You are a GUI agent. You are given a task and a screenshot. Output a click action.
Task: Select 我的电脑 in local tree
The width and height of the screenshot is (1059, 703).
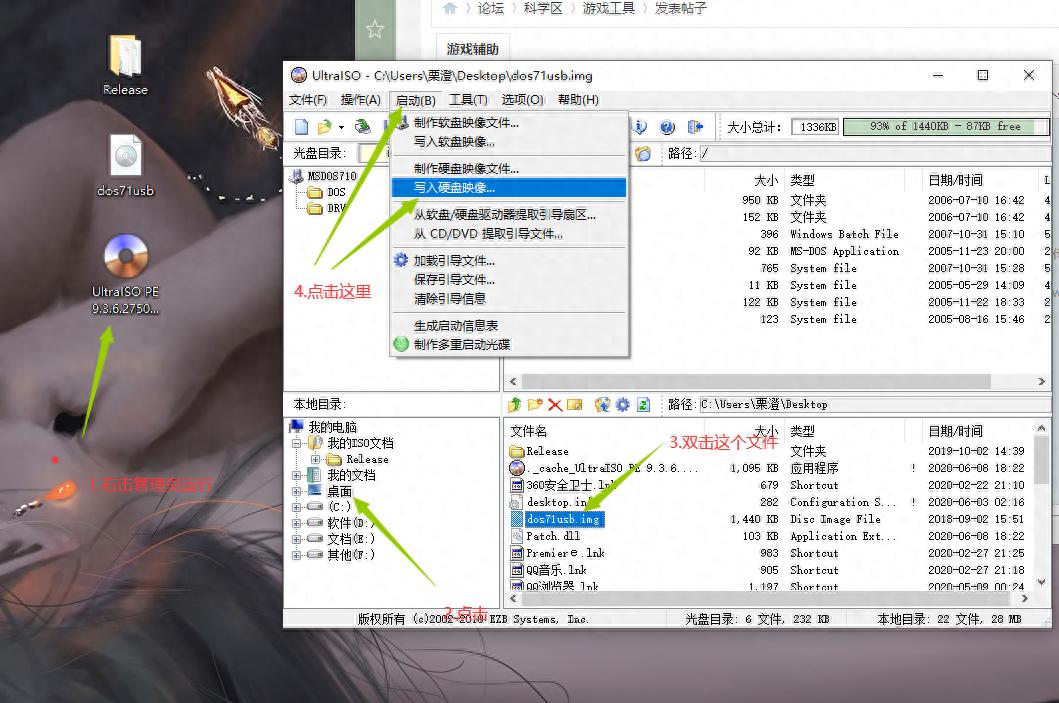point(332,427)
